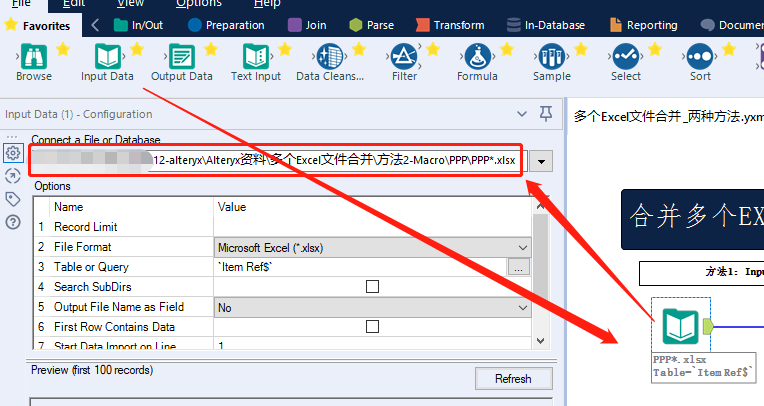
Task: Unfavorite the Browse tool star
Action: (63, 49)
